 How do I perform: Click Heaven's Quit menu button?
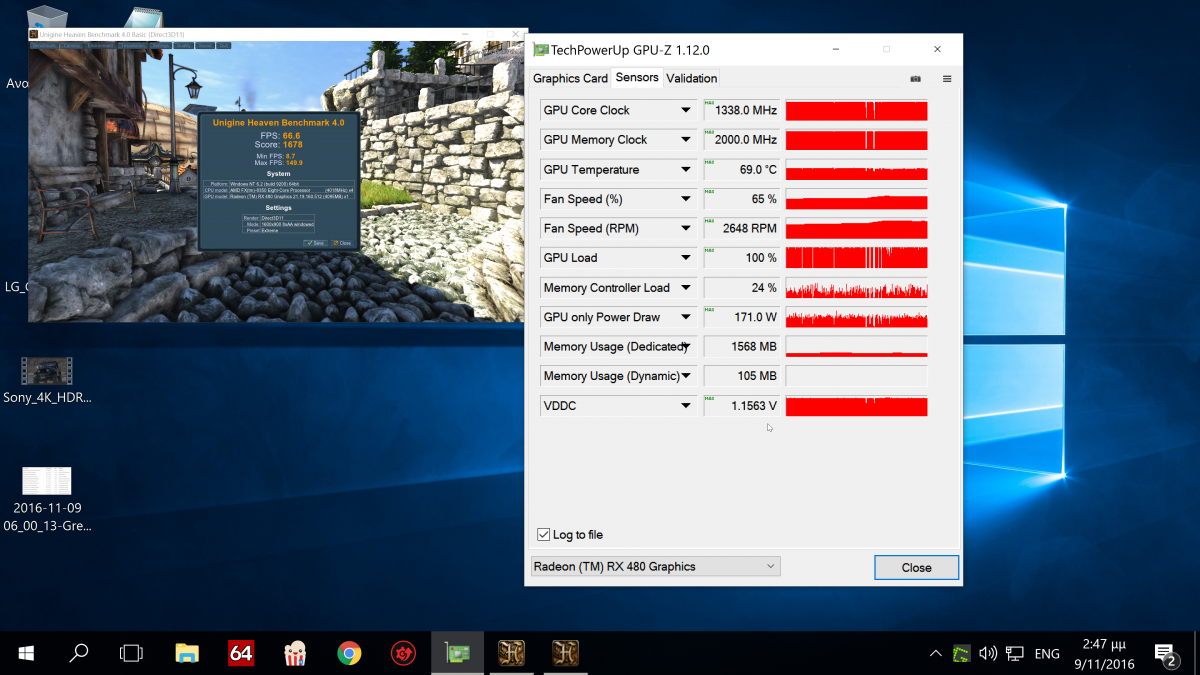tap(223, 45)
